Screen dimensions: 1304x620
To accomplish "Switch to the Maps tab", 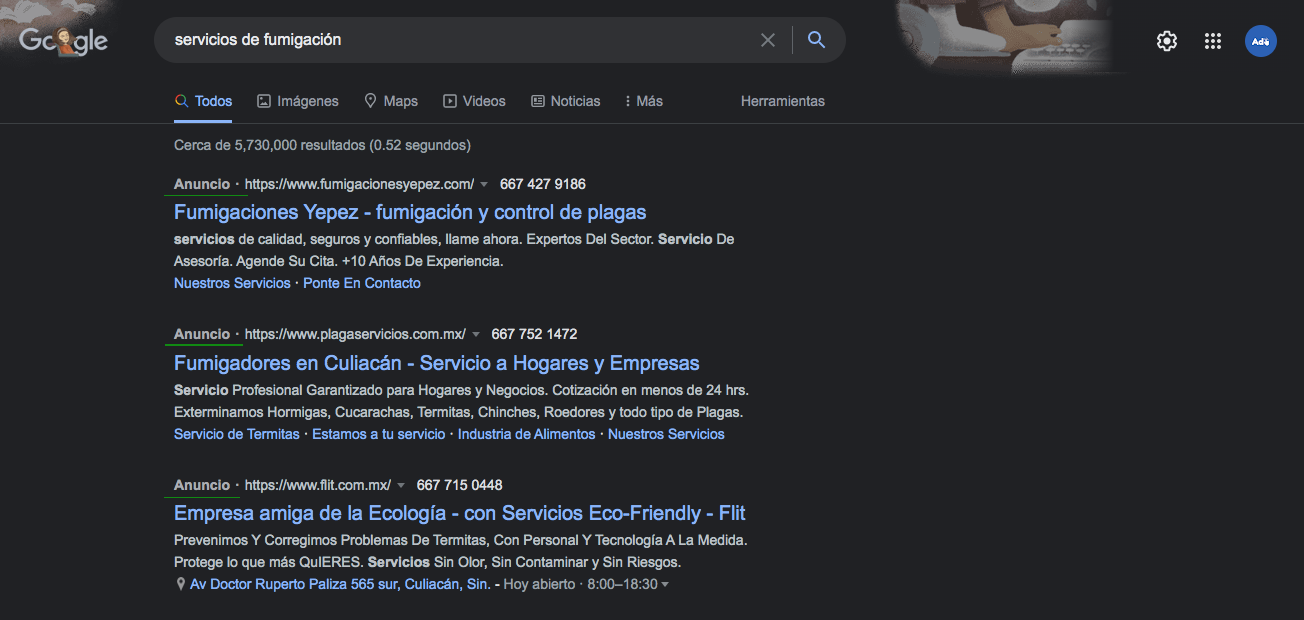I will coord(391,101).
